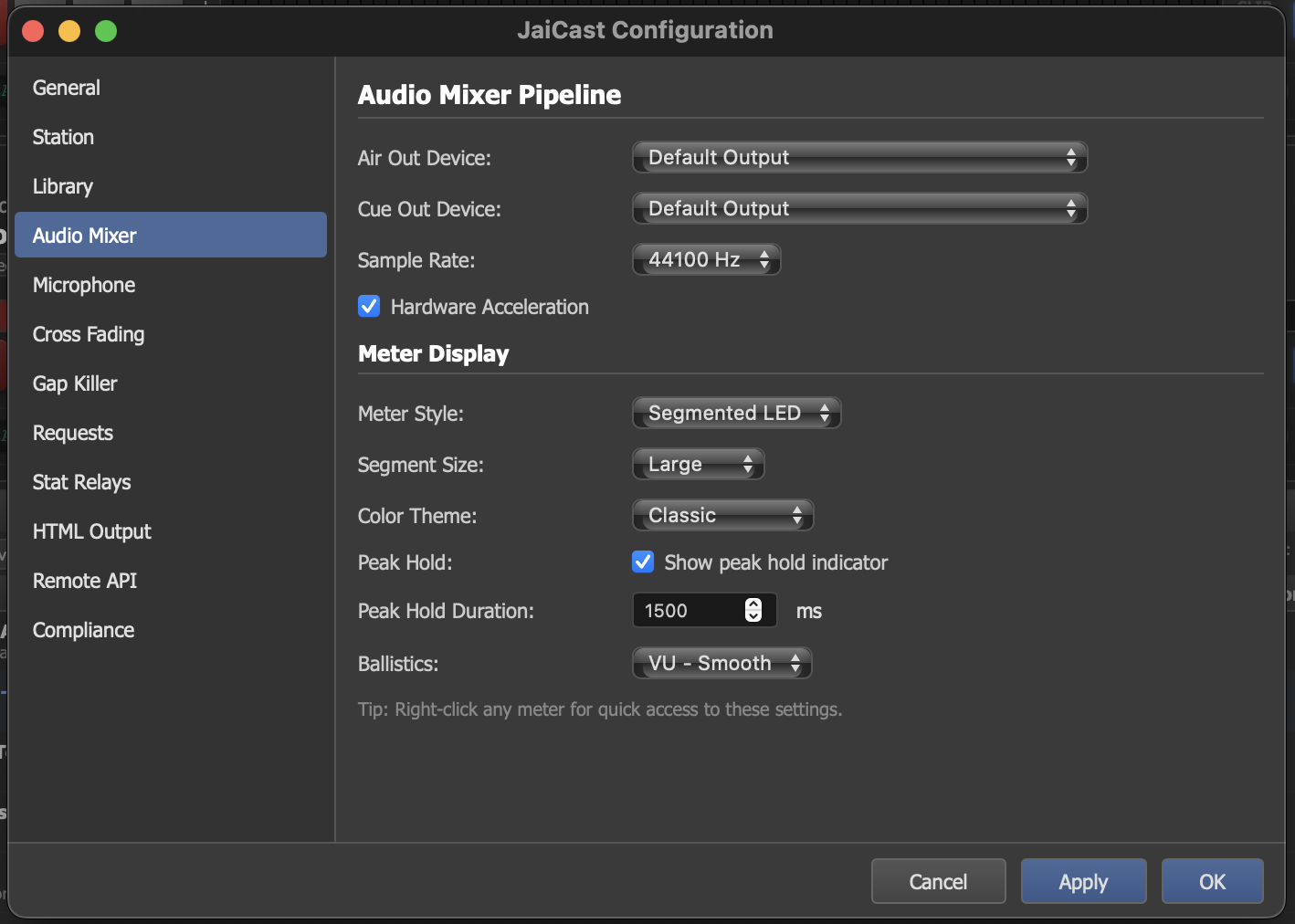
Task: Open the Meter Style dropdown
Action: pyautogui.click(x=736, y=413)
